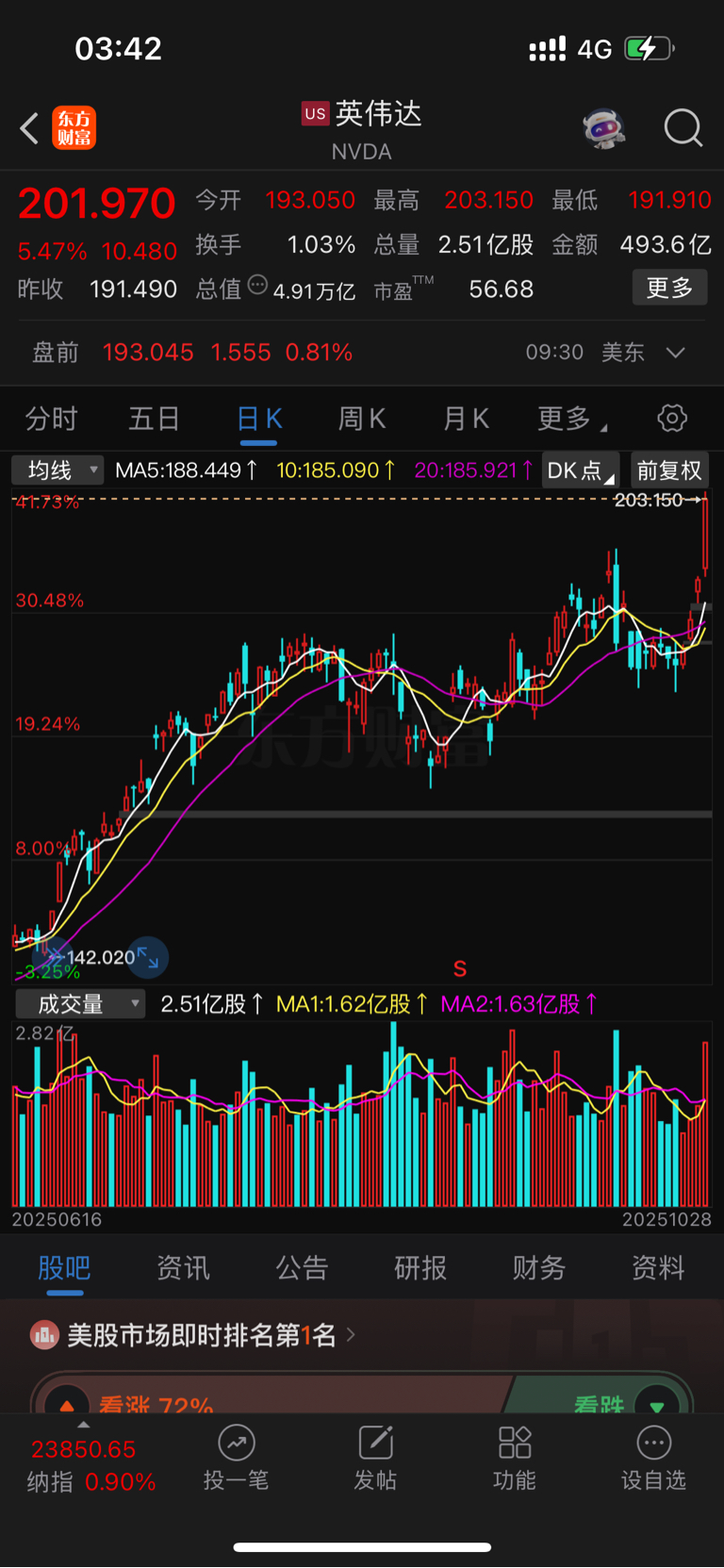
Task: Tap the MA1:1.62亿股 volume label
Action: 352,1004
